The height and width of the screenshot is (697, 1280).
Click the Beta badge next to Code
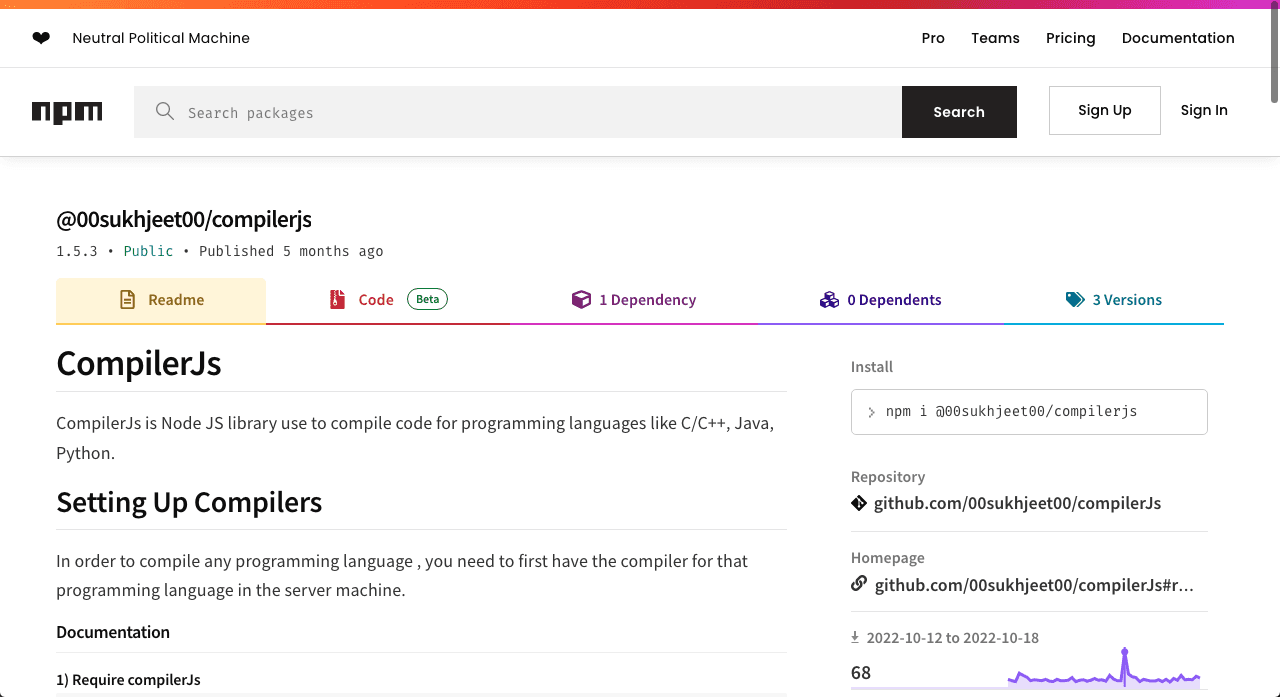click(427, 299)
